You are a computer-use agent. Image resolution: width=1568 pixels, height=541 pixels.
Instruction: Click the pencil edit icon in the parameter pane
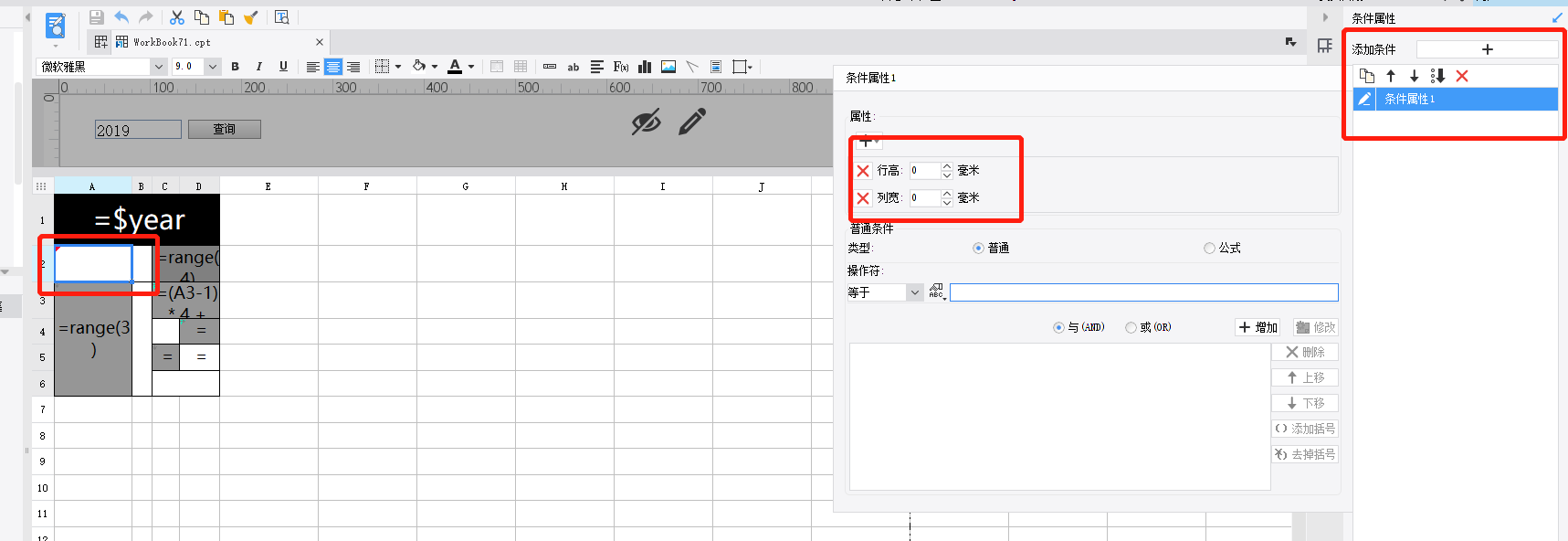(693, 122)
